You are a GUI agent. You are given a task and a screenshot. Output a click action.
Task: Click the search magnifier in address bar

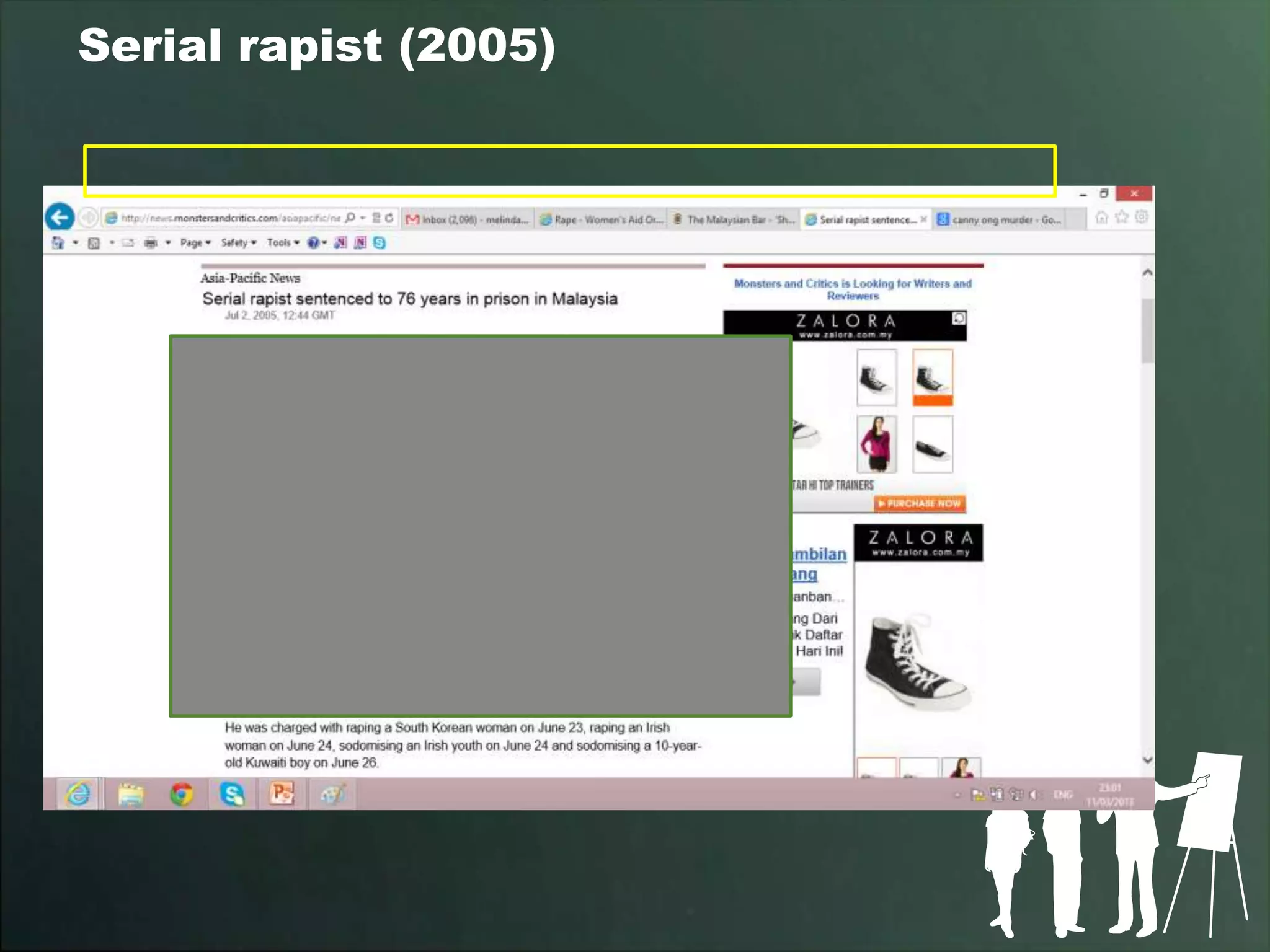click(350, 218)
